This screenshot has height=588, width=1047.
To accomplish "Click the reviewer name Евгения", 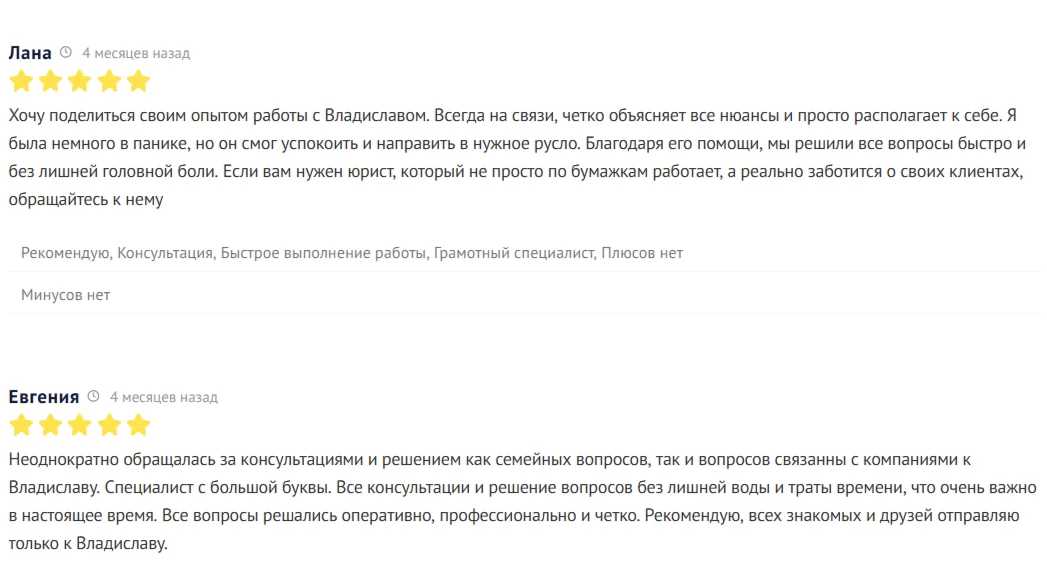I will click(44, 397).
